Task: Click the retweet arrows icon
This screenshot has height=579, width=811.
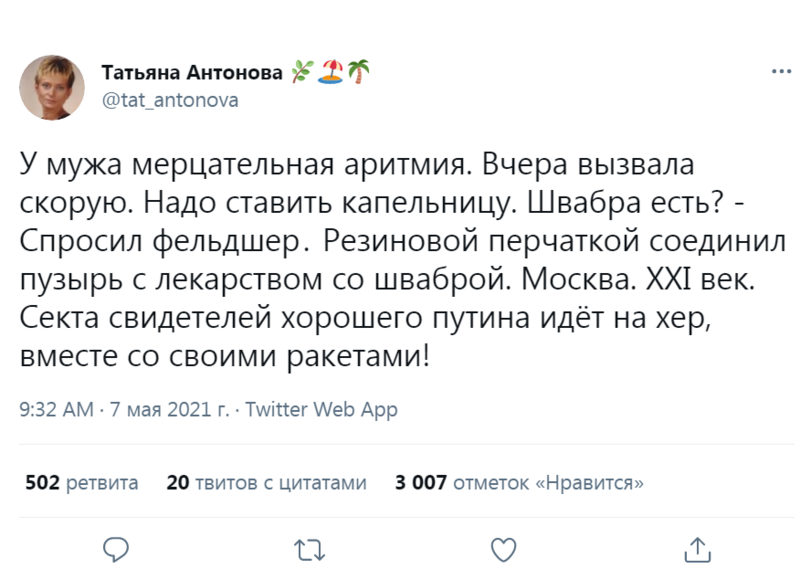Action: tap(310, 547)
